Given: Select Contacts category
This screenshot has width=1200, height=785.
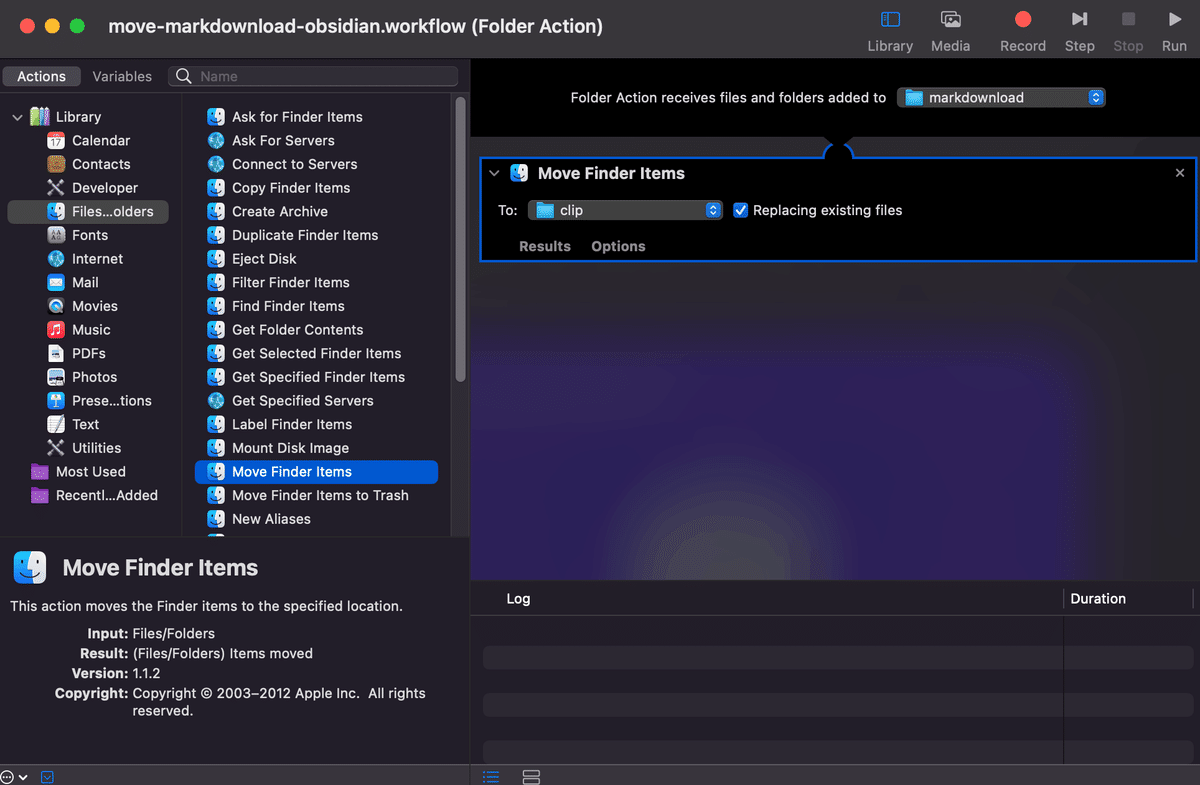Looking at the screenshot, I should click(101, 164).
